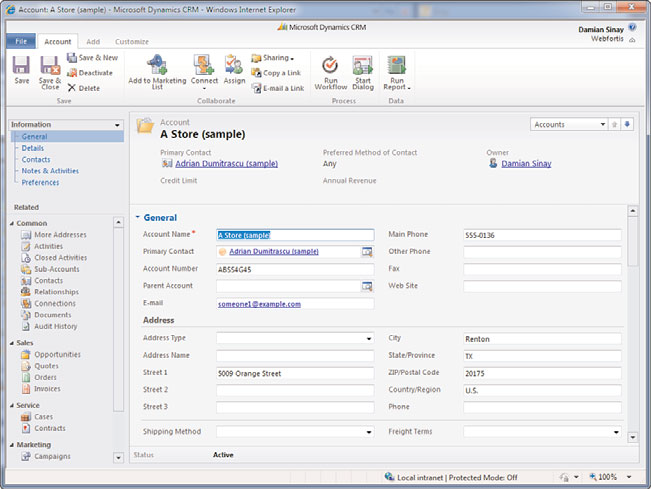This screenshot has height=489, width=651.
Task: Open Audit History
Action: pos(49,326)
